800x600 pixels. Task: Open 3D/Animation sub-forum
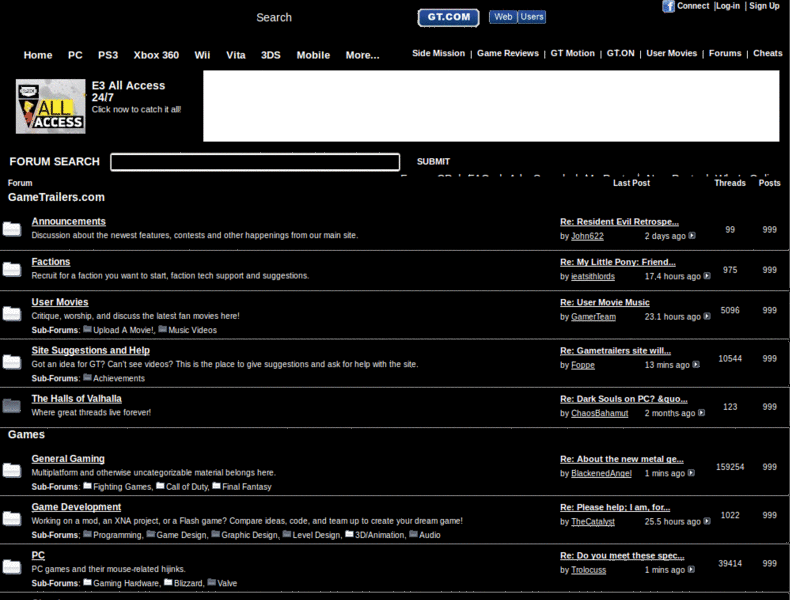pos(380,535)
